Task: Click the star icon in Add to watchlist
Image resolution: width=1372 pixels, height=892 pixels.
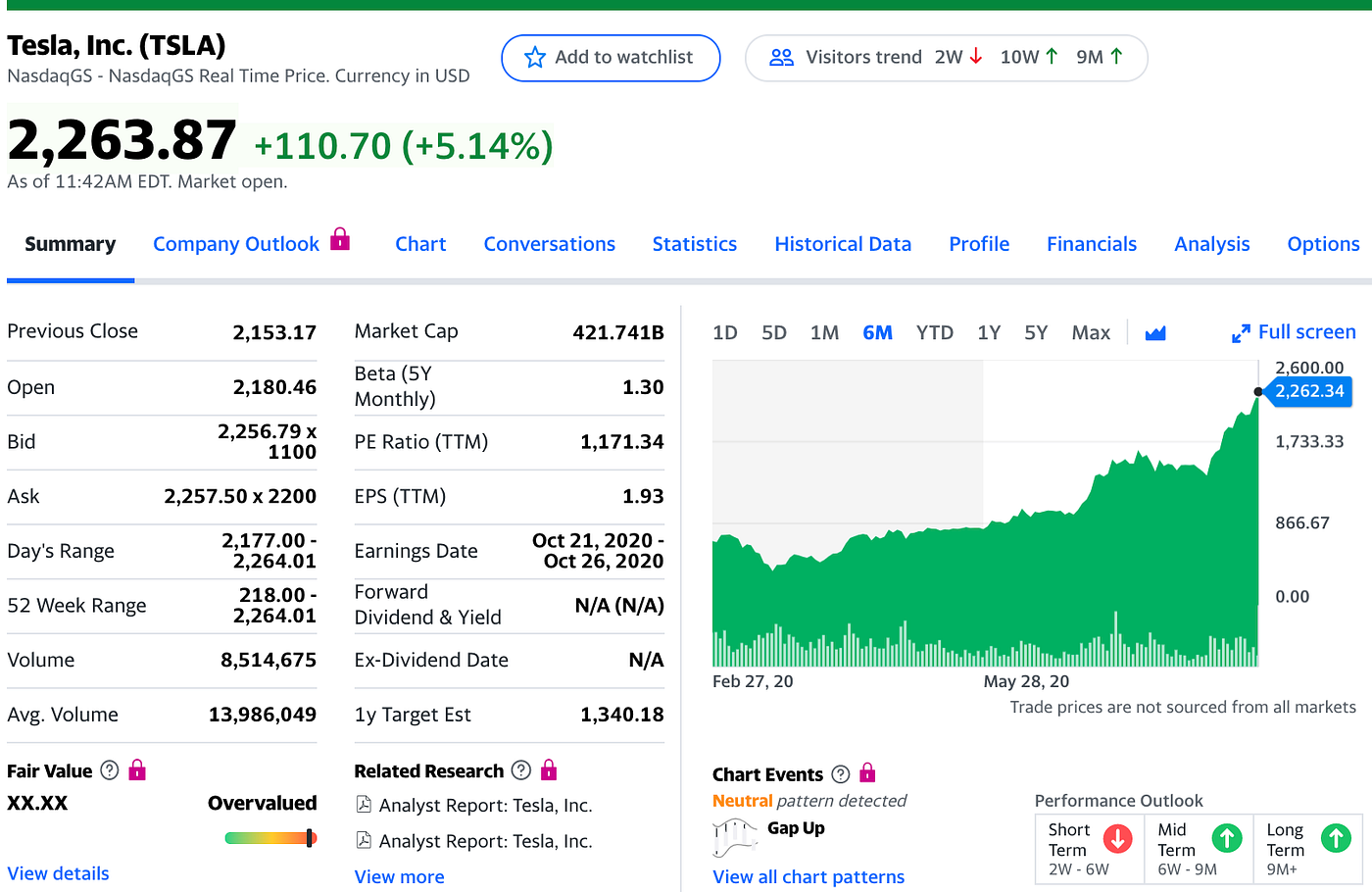Action: 534,58
